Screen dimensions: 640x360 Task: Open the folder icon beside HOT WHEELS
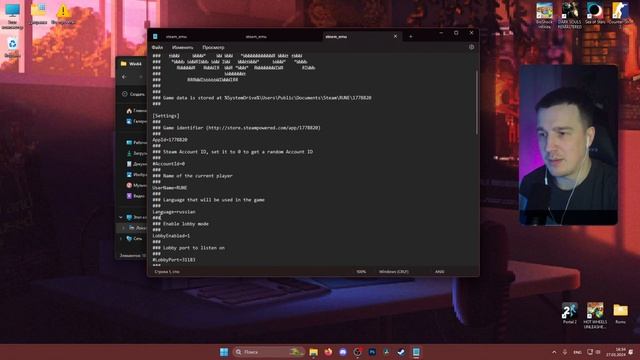click(x=620, y=313)
